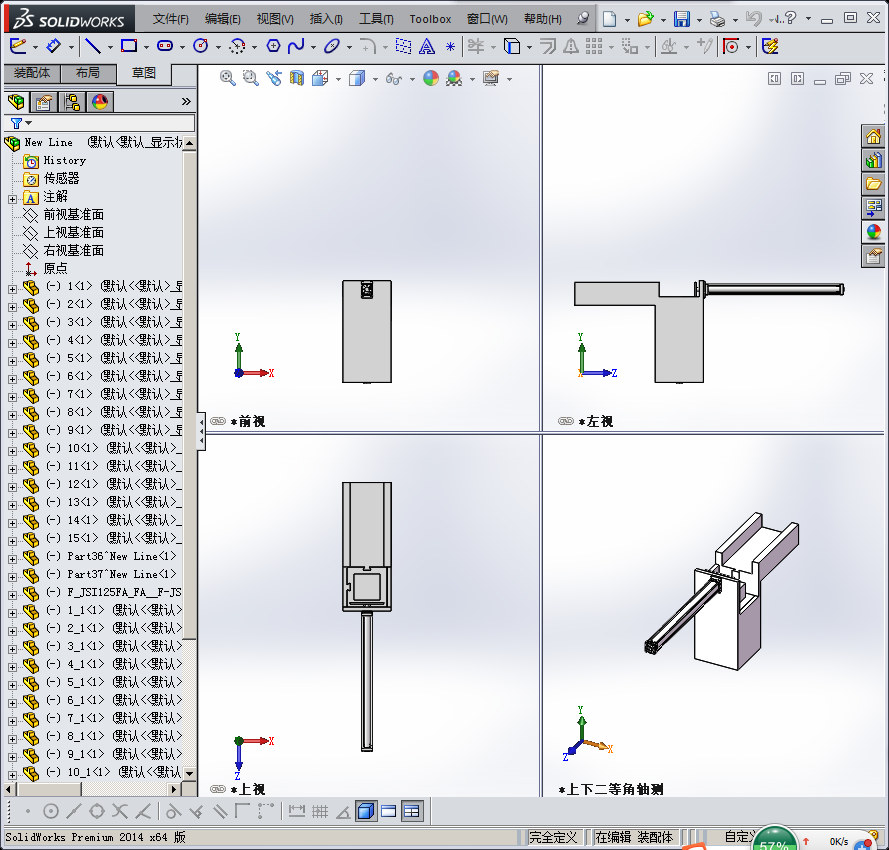Open the DisplayManager tab

(100, 102)
